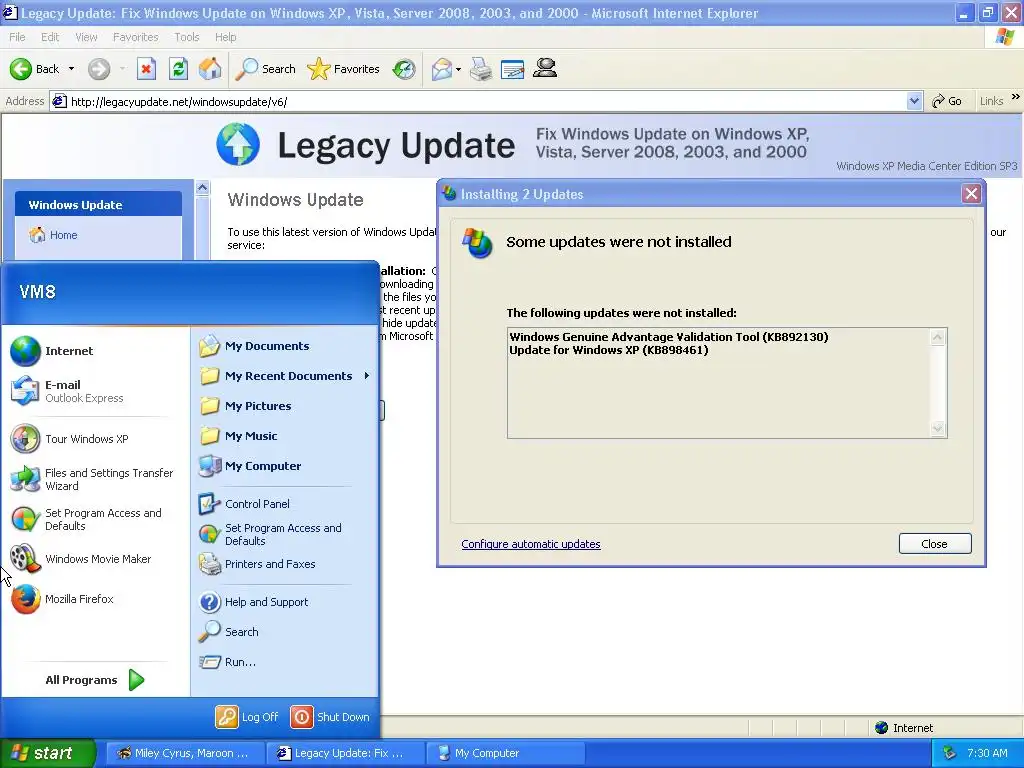The height and width of the screenshot is (768, 1024).
Task: Open the View menu
Action: pyautogui.click(x=86, y=37)
